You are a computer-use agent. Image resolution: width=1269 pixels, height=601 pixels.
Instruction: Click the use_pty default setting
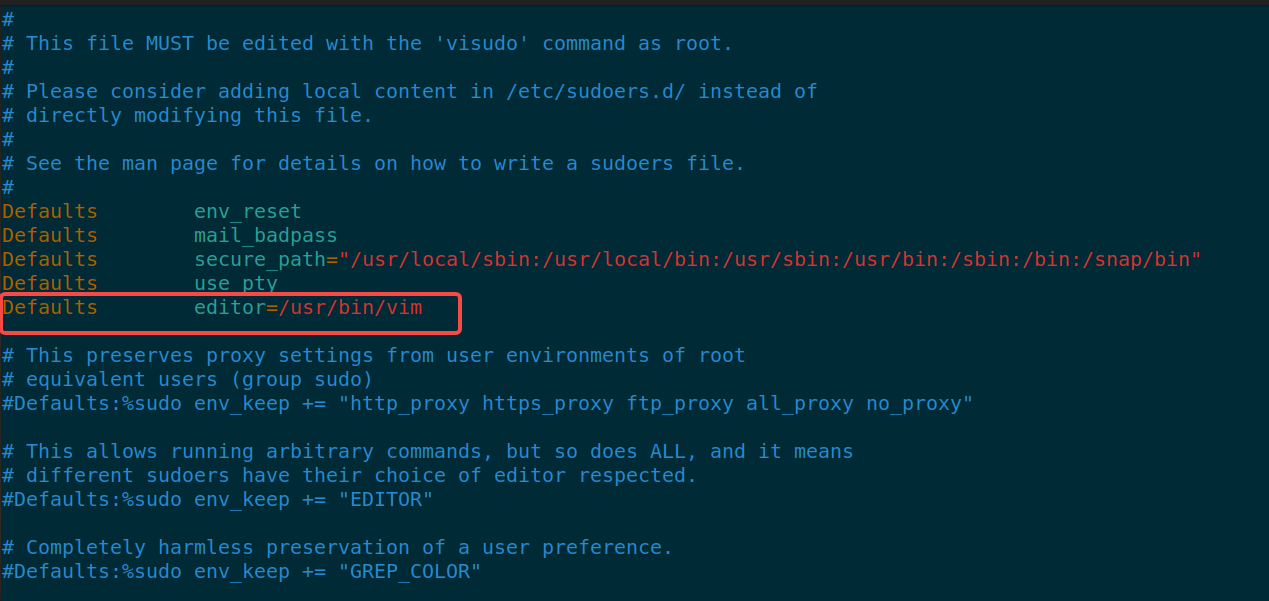coord(235,284)
